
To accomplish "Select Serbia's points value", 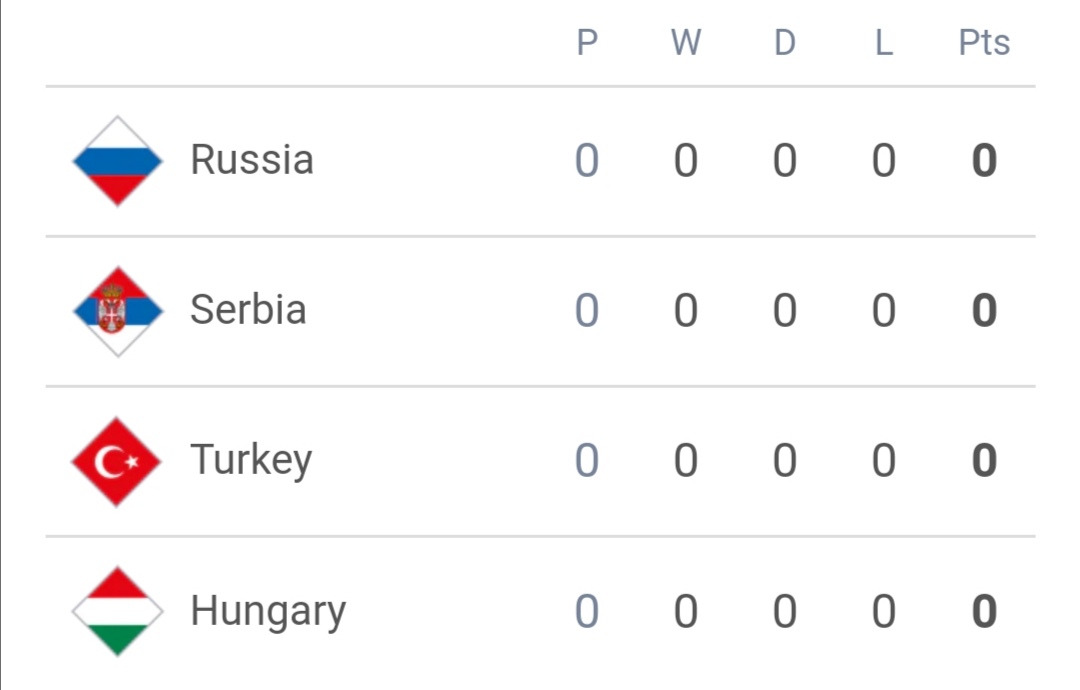I will pos(984,311).
